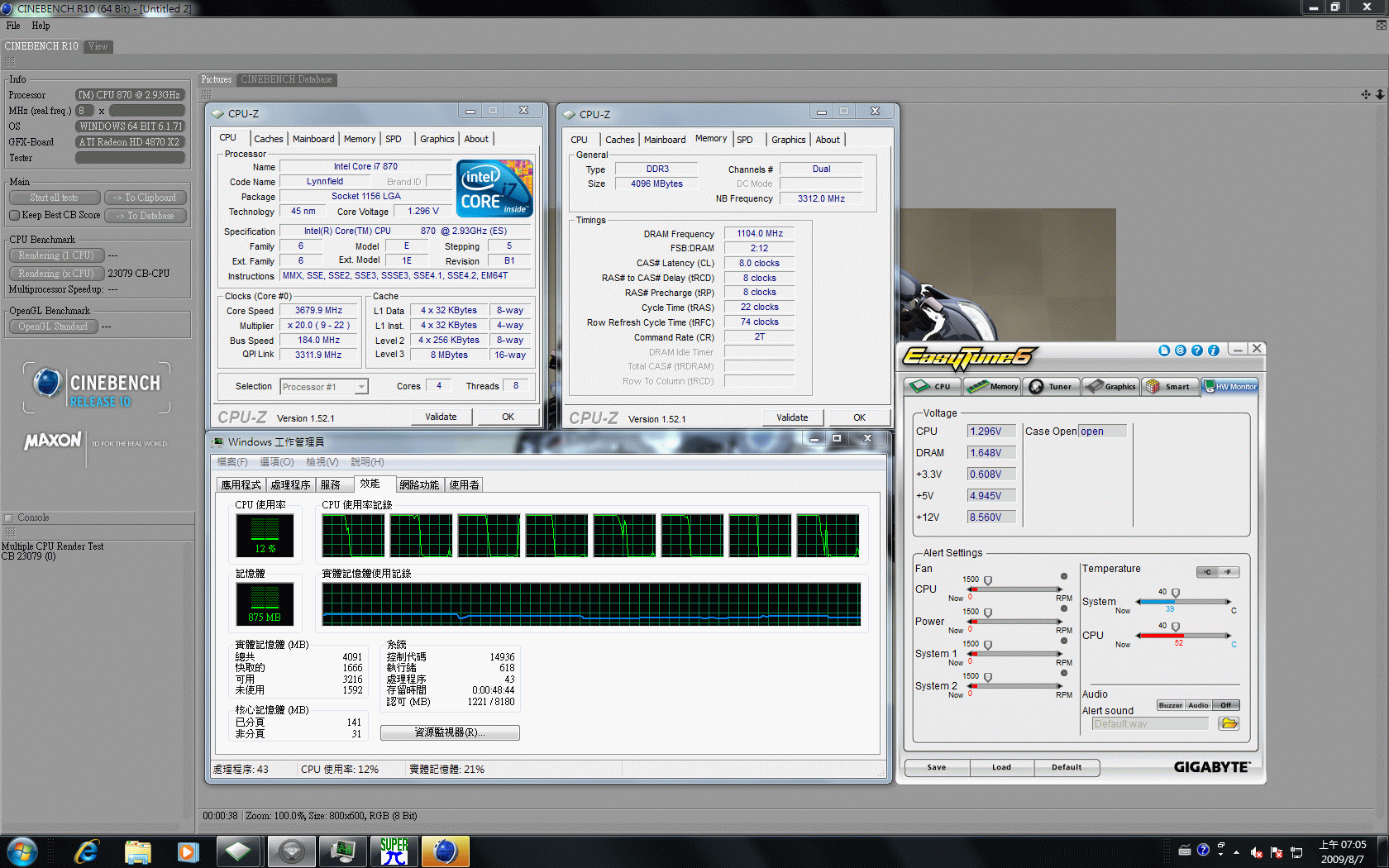Image resolution: width=1389 pixels, height=868 pixels.
Task: Open the Processor #1 selection dropdown
Action: coord(361,387)
